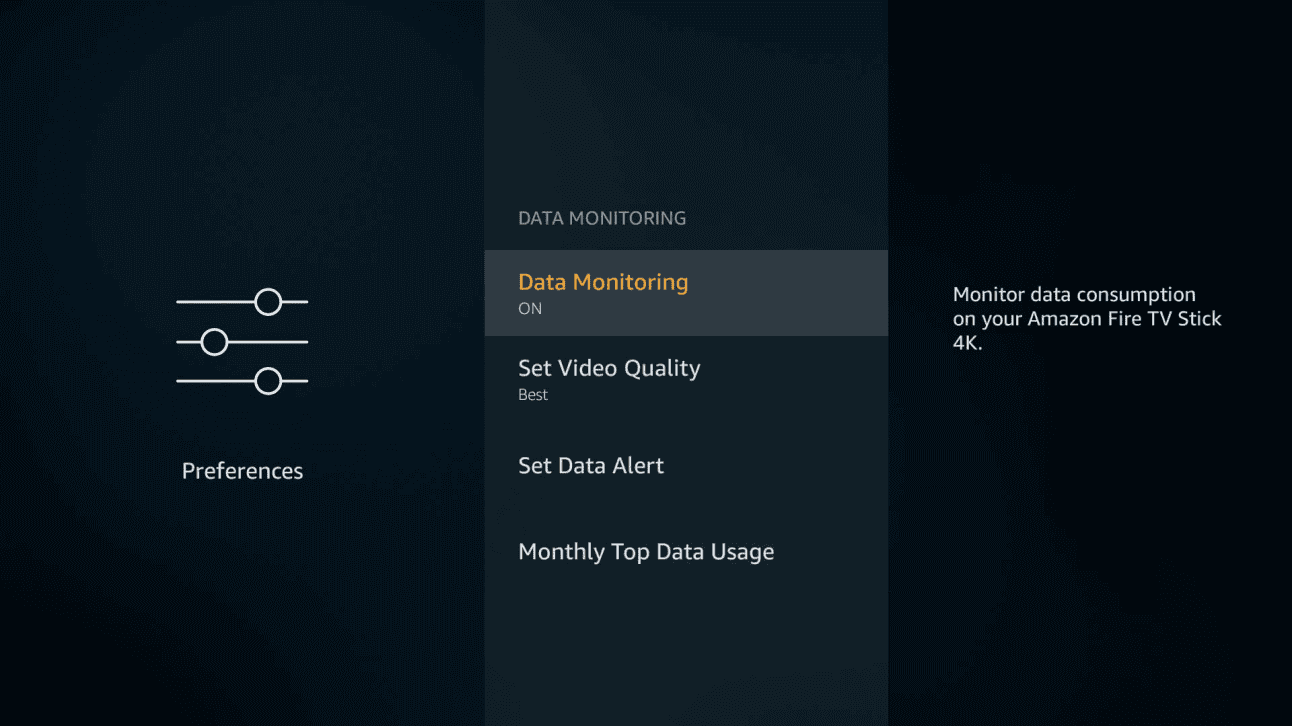Select Monthly Top Data Usage row
Viewport: 1292px width, 726px height.
tap(646, 551)
